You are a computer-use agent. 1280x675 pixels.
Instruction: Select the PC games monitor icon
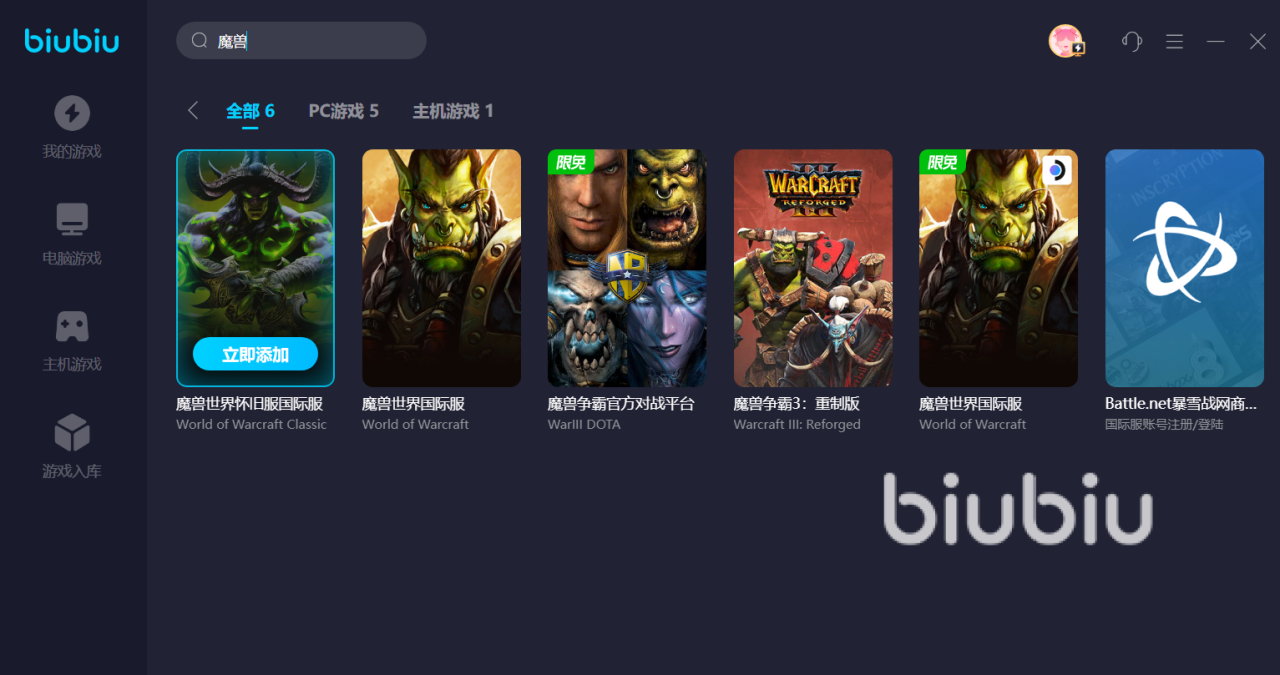tap(72, 219)
